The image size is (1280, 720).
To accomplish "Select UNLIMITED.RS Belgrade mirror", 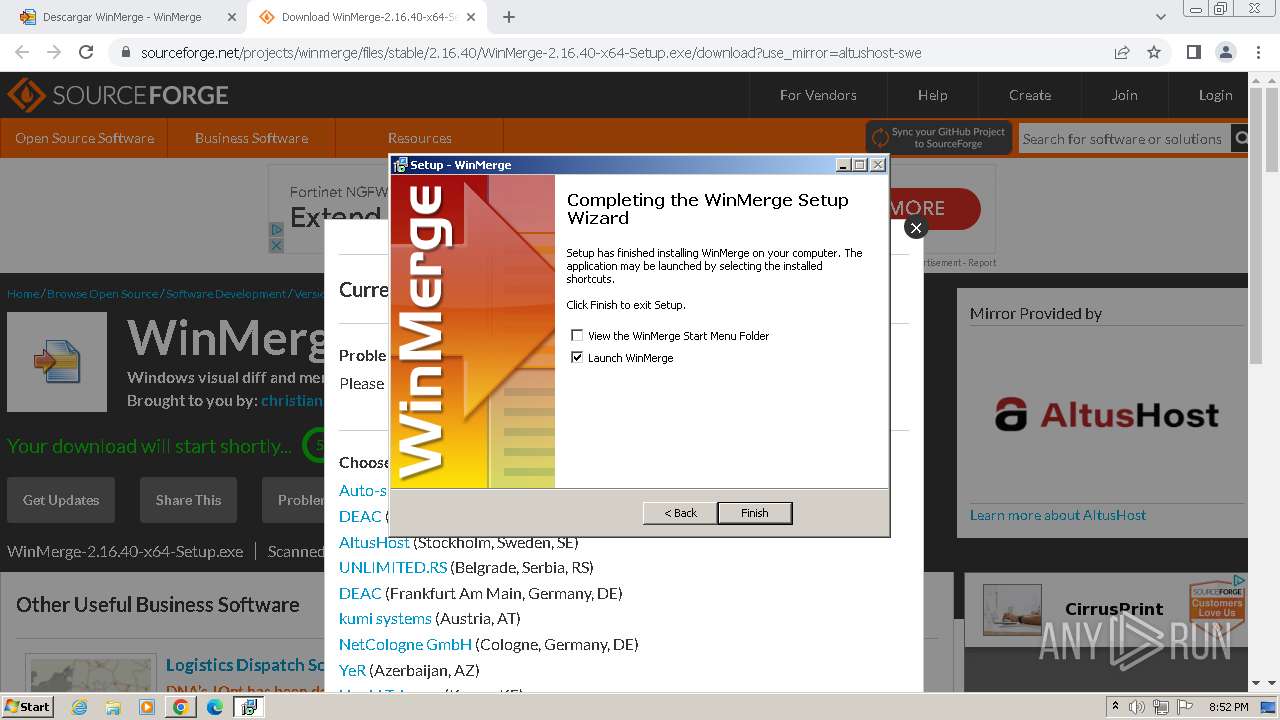I will 393,567.
